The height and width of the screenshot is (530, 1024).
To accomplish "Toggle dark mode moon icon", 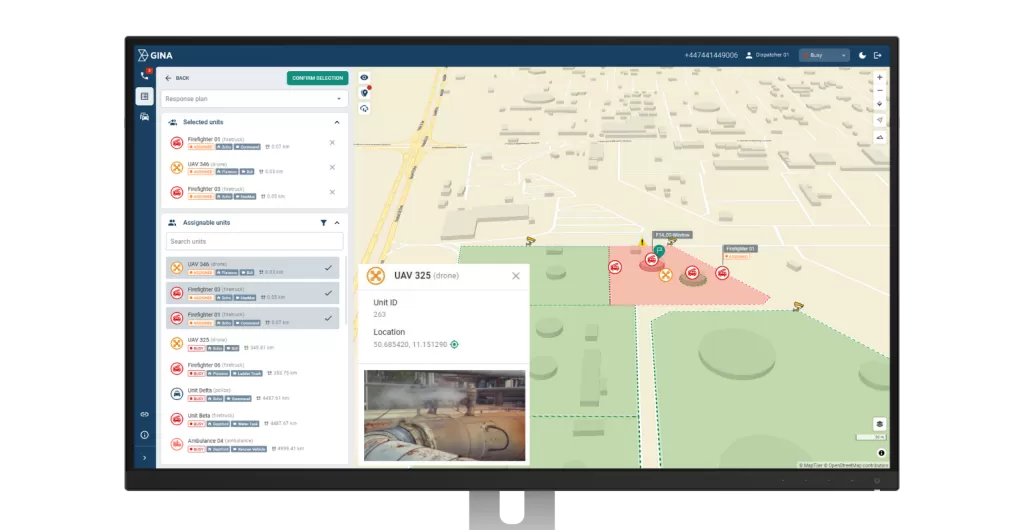I will (x=862, y=55).
